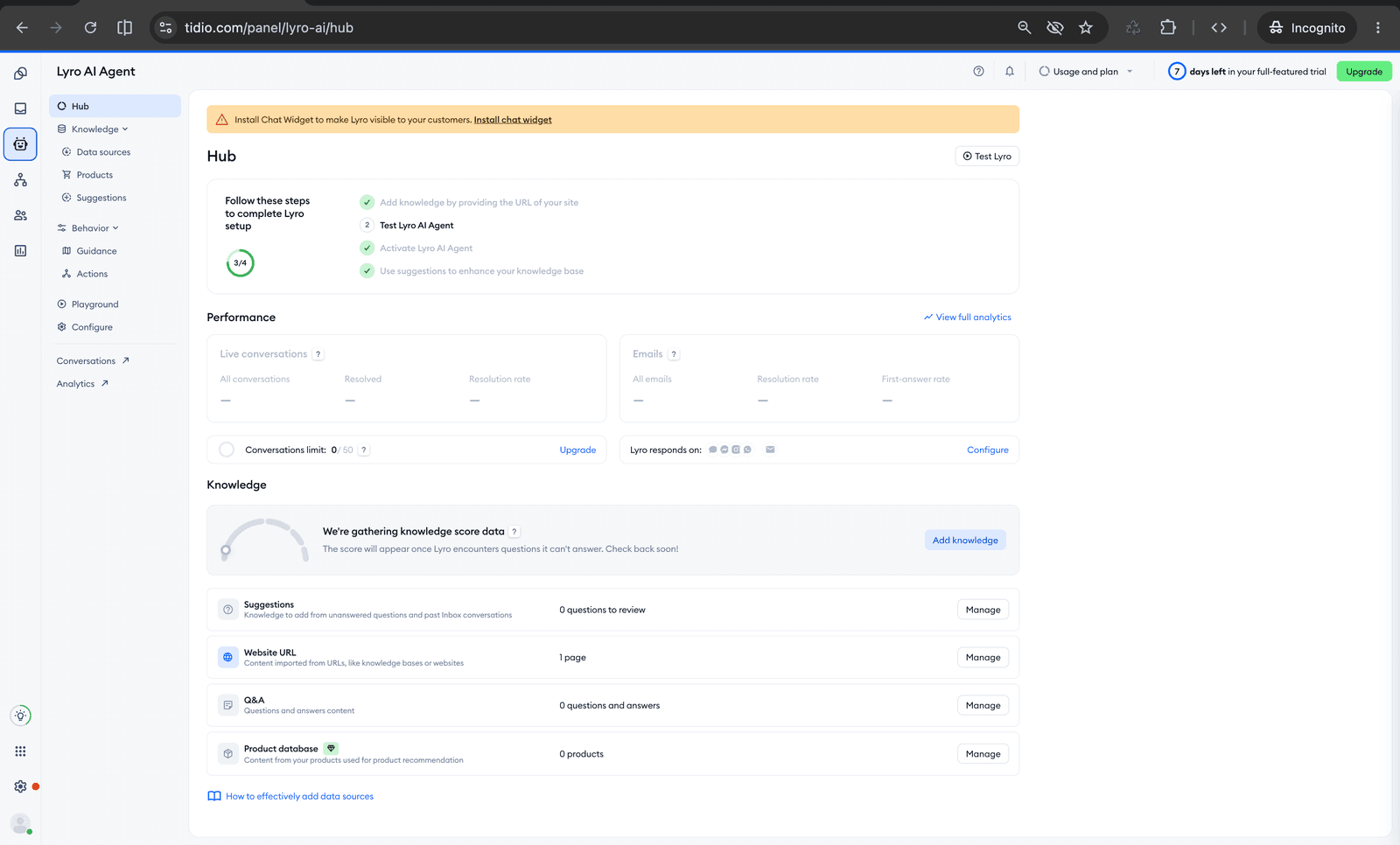Open View full analytics link
Image resolution: width=1400 pixels, height=845 pixels.
(x=968, y=318)
